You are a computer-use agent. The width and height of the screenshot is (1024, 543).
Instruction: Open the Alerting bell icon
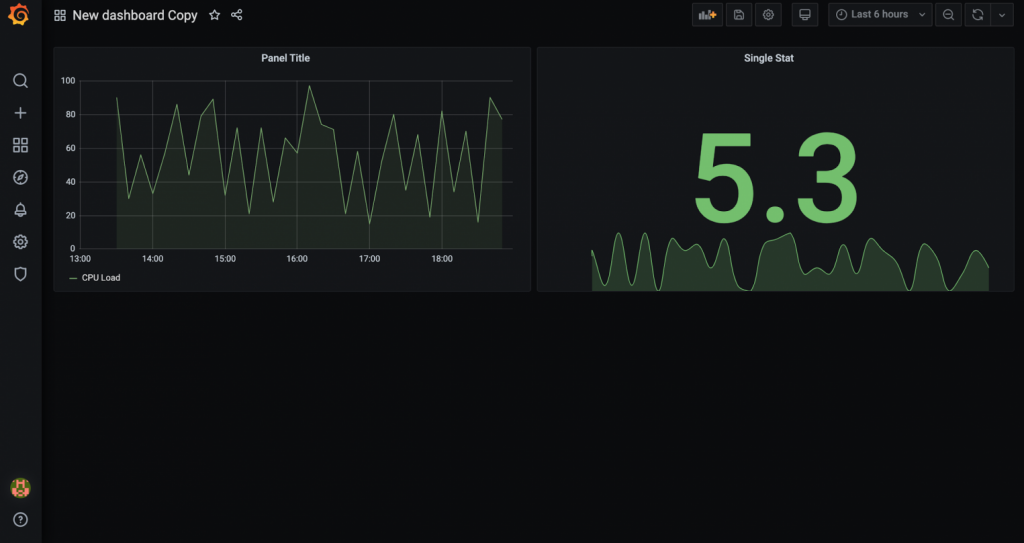tap(20, 209)
